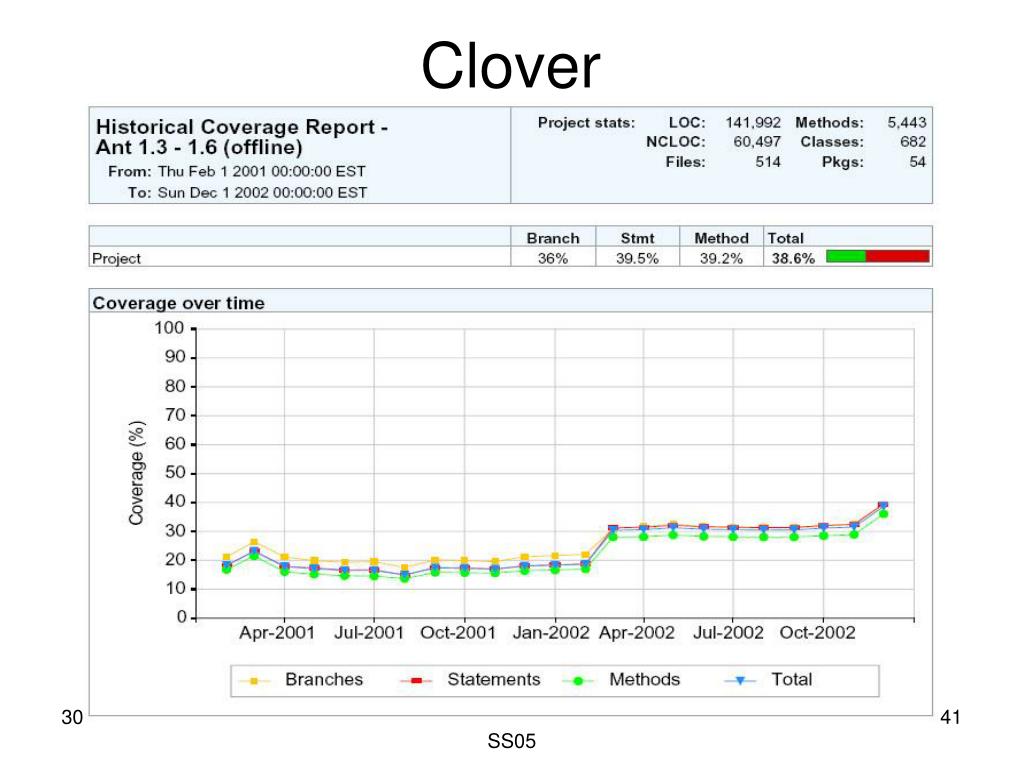Select the LOC value 141,992
1024x768 pixels.
point(752,122)
